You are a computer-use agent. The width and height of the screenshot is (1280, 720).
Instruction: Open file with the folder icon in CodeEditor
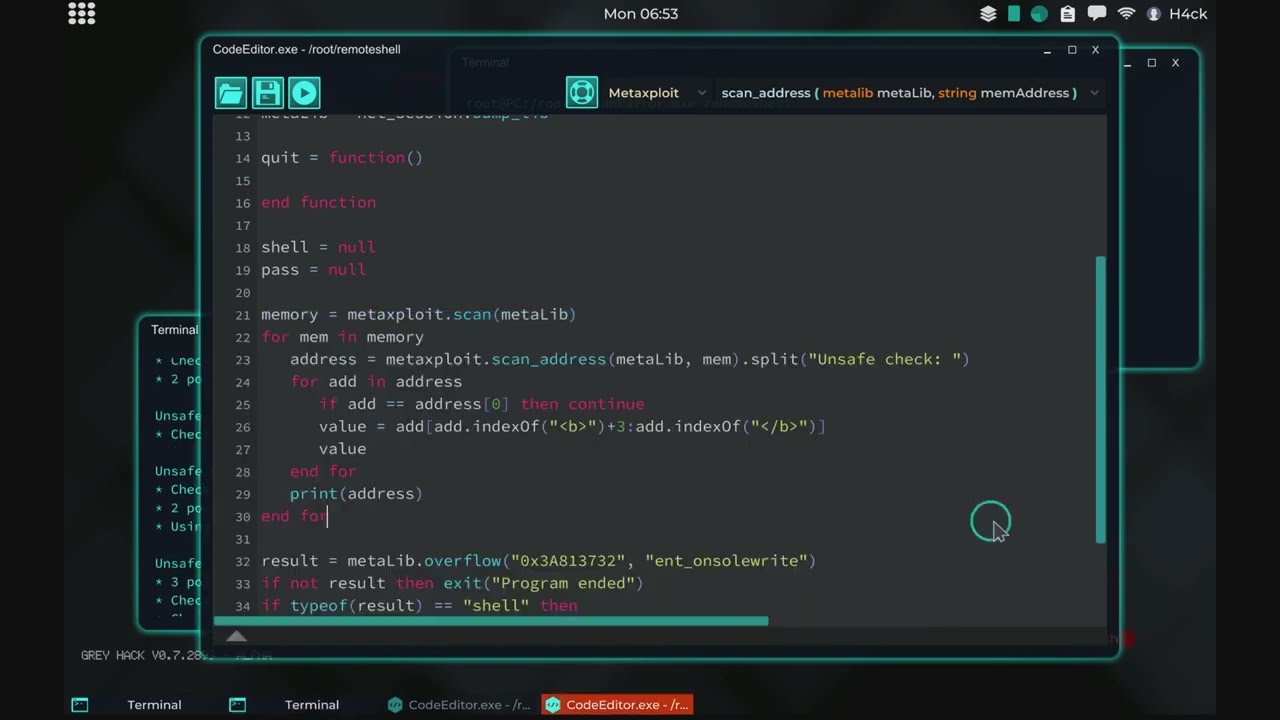point(231,93)
